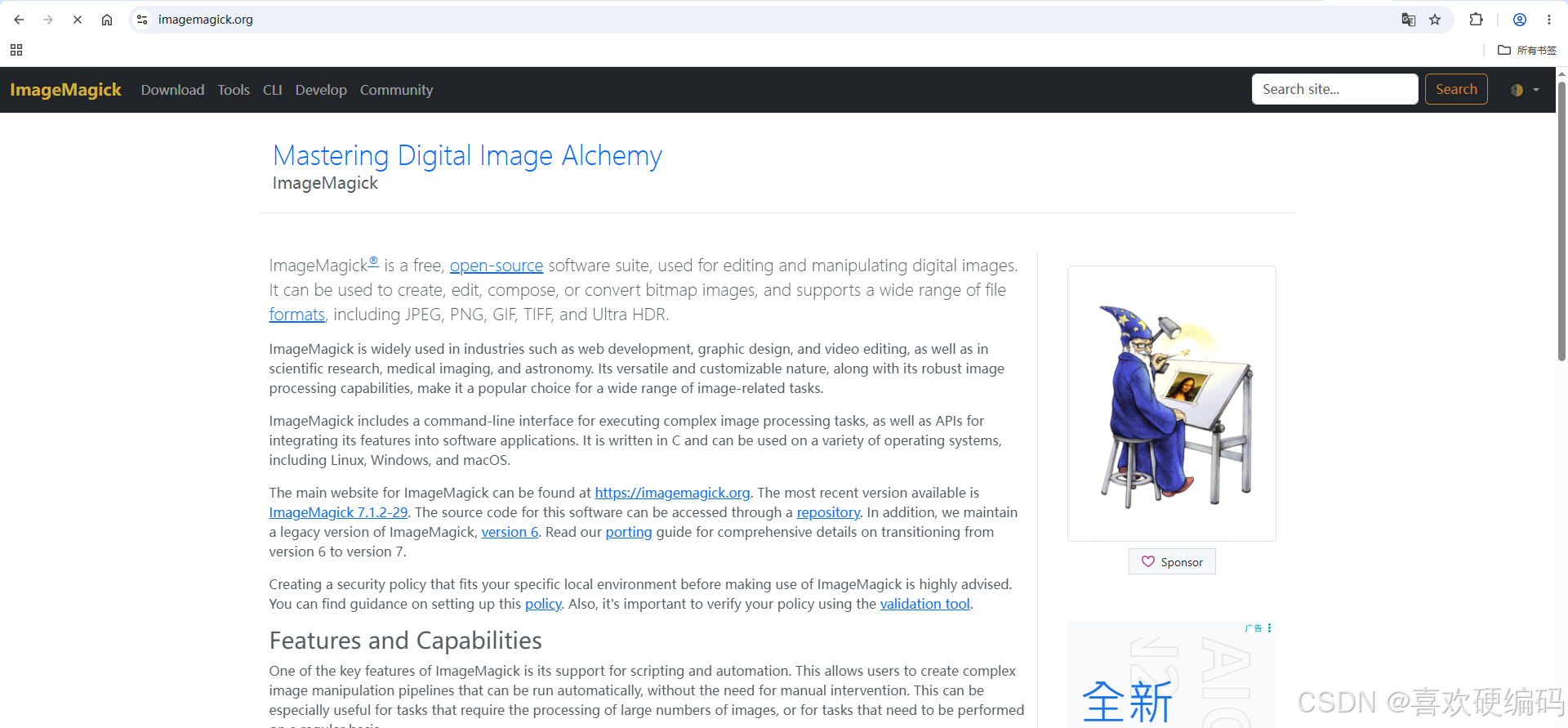Click the advertisement banner with Chinese text
The height and width of the screenshot is (728, 1568).
[x=1172, y=674]
